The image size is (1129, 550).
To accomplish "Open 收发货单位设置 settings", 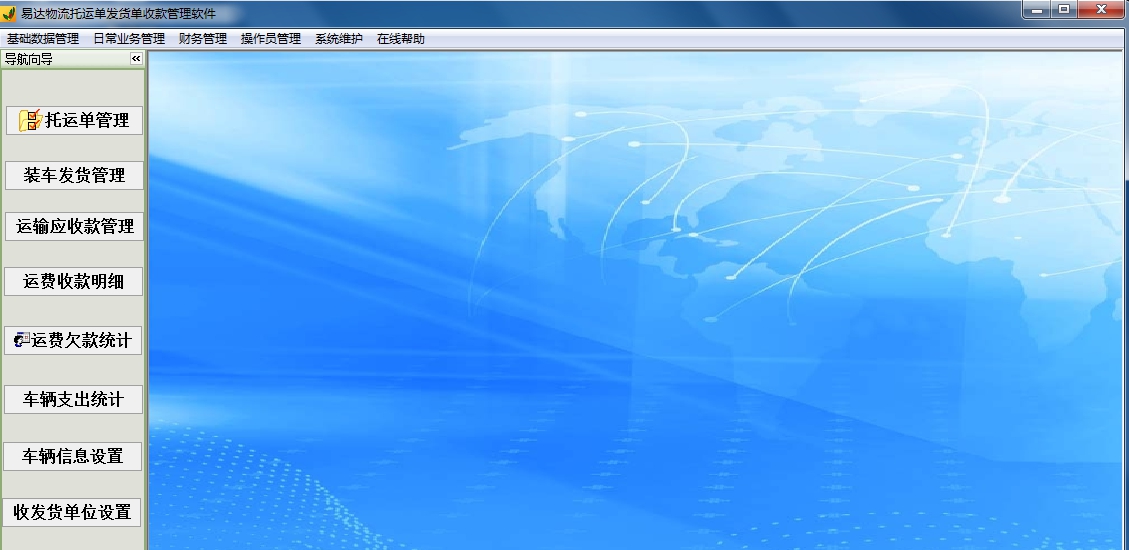I will [x=72, y=513].
